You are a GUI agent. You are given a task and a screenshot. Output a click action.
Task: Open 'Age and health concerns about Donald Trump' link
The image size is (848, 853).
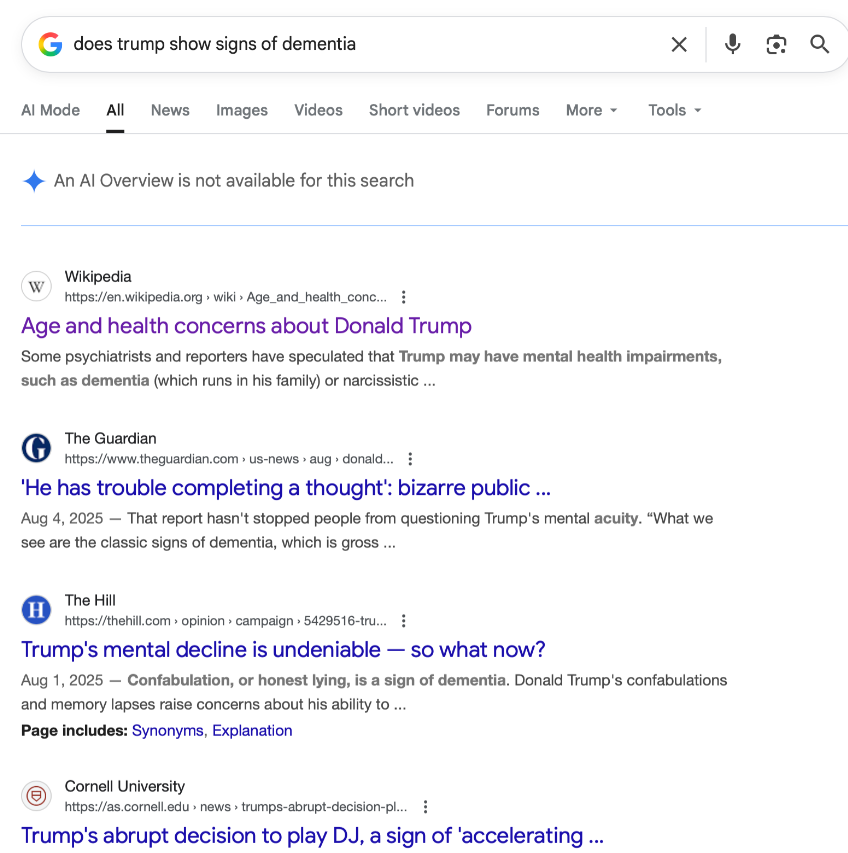246,326
